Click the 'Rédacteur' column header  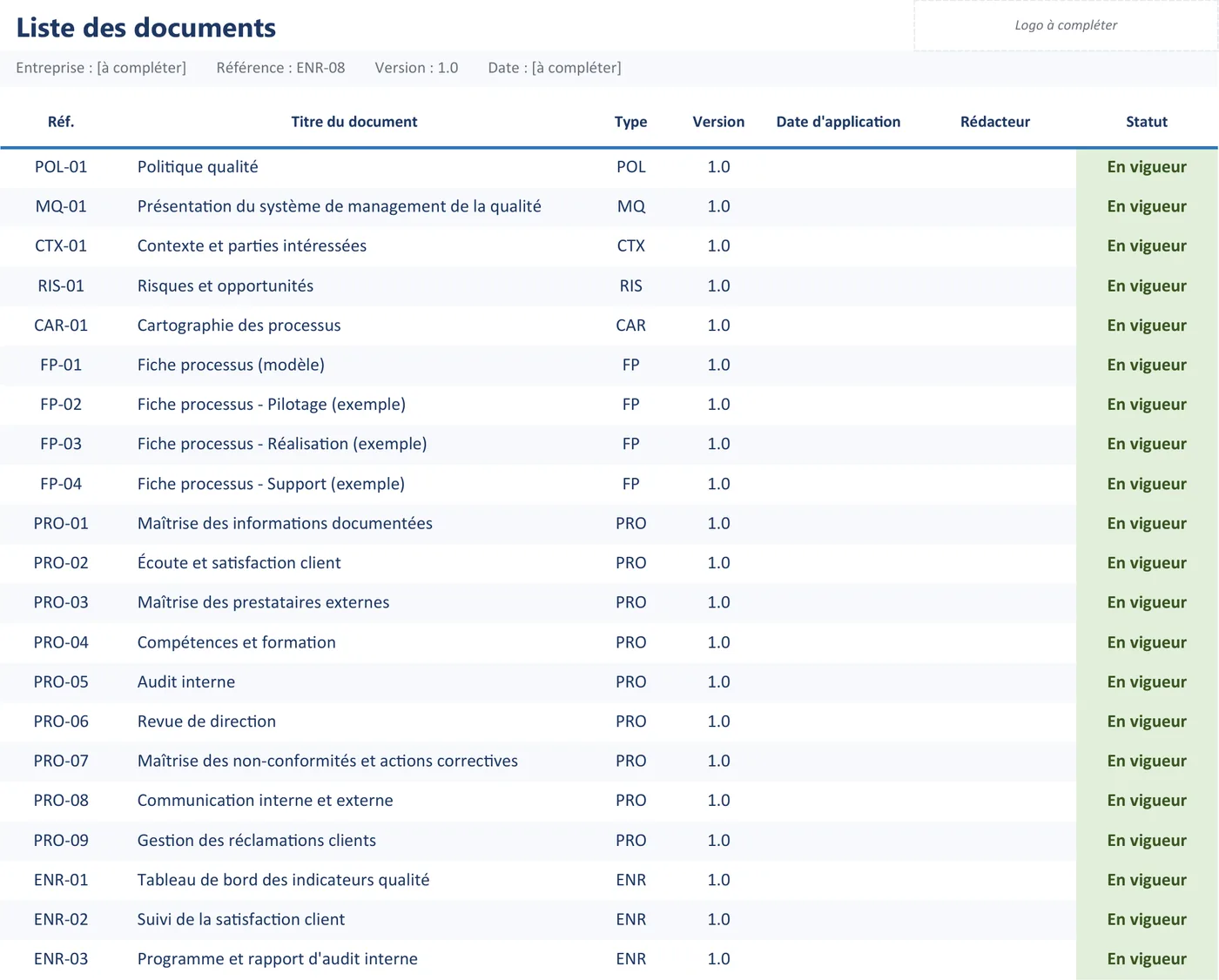pyautogui.click(x=995, y=122)
